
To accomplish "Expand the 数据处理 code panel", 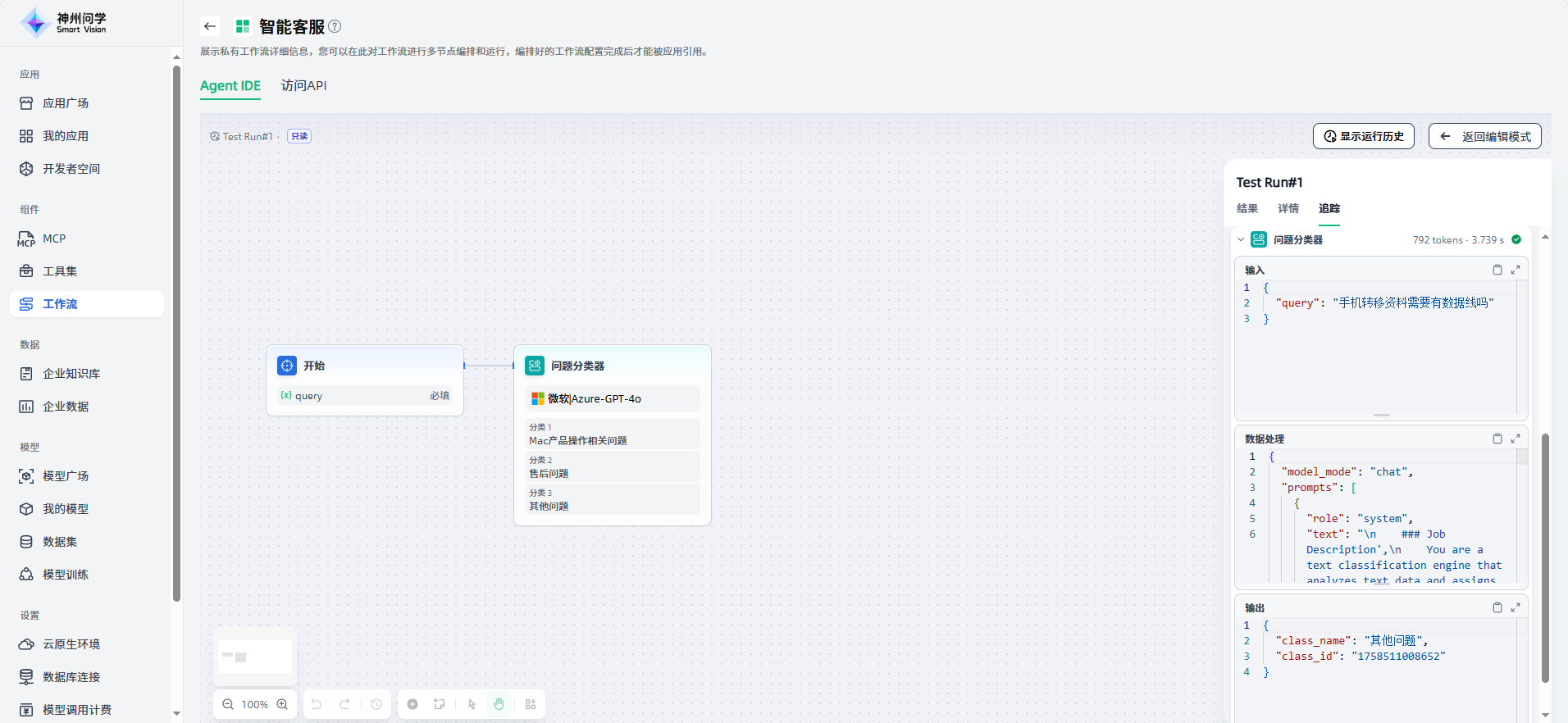I will coord(1516,439).
